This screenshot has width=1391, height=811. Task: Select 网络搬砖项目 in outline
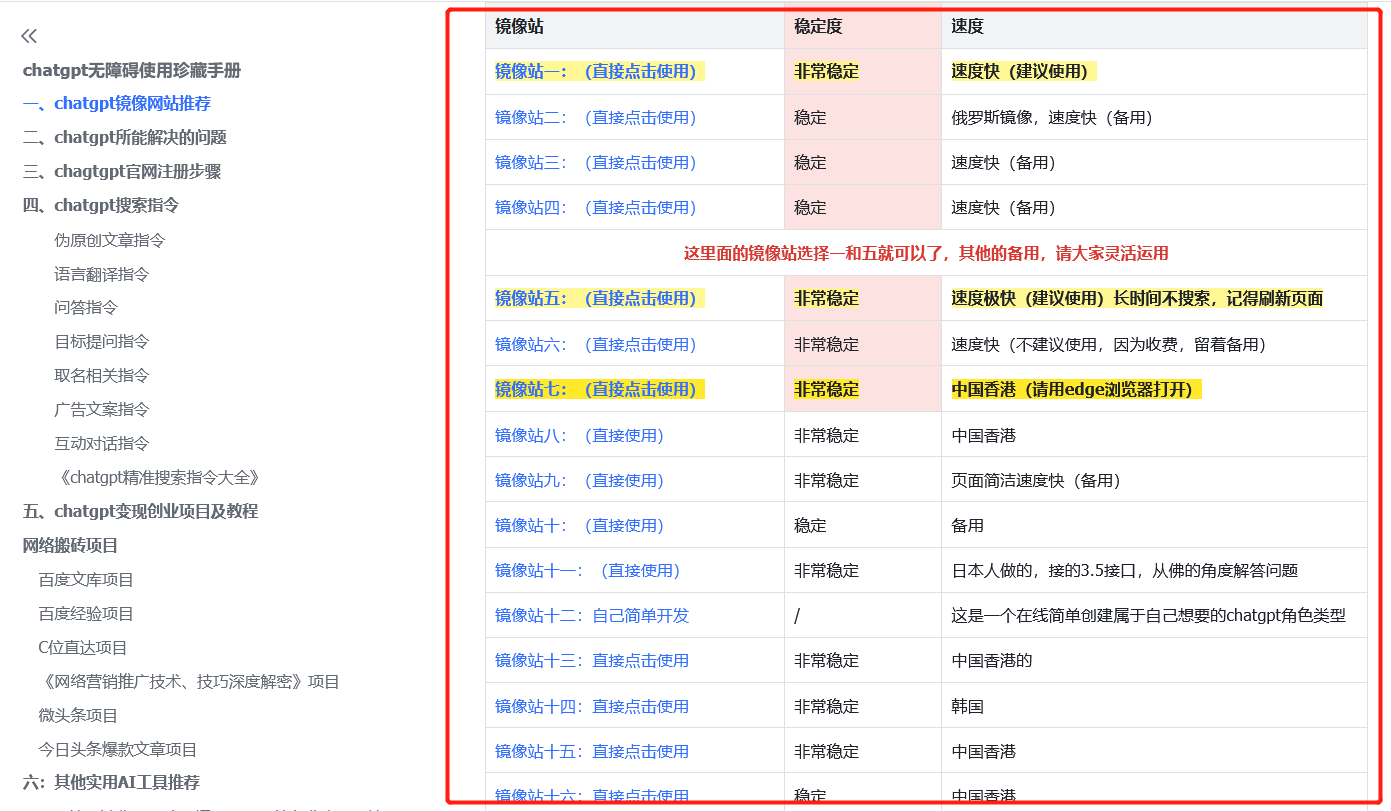[70, 545]
